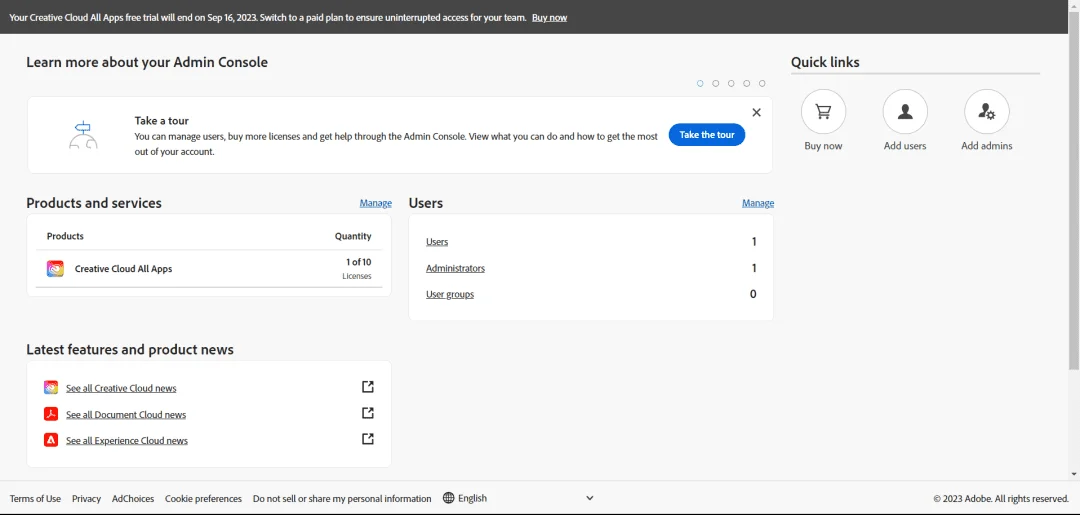
Task: Dismiss the Take a tour card
Action: point(756,112)
